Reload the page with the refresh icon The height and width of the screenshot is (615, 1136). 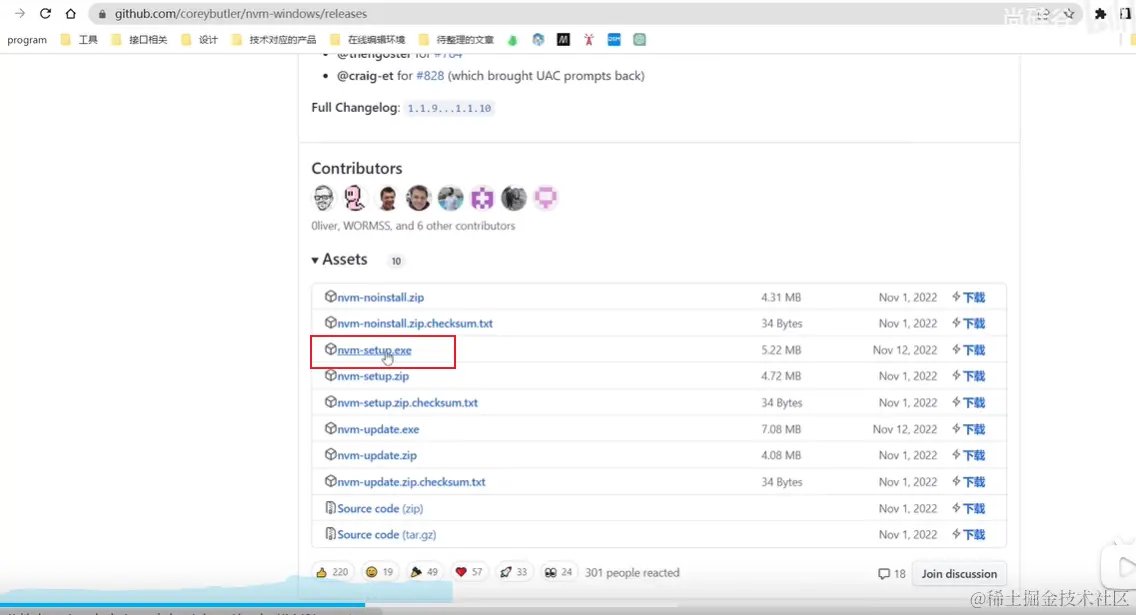click(45, 13)
